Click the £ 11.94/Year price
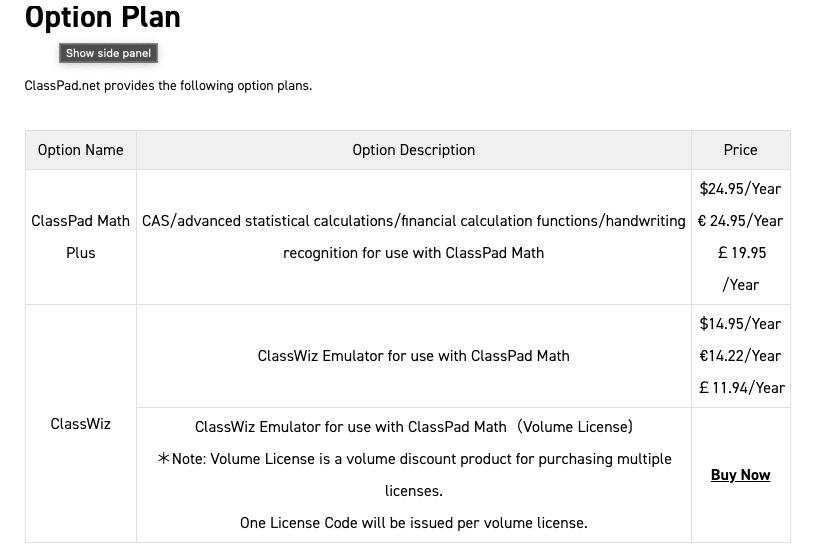 (x=740, y=388)
